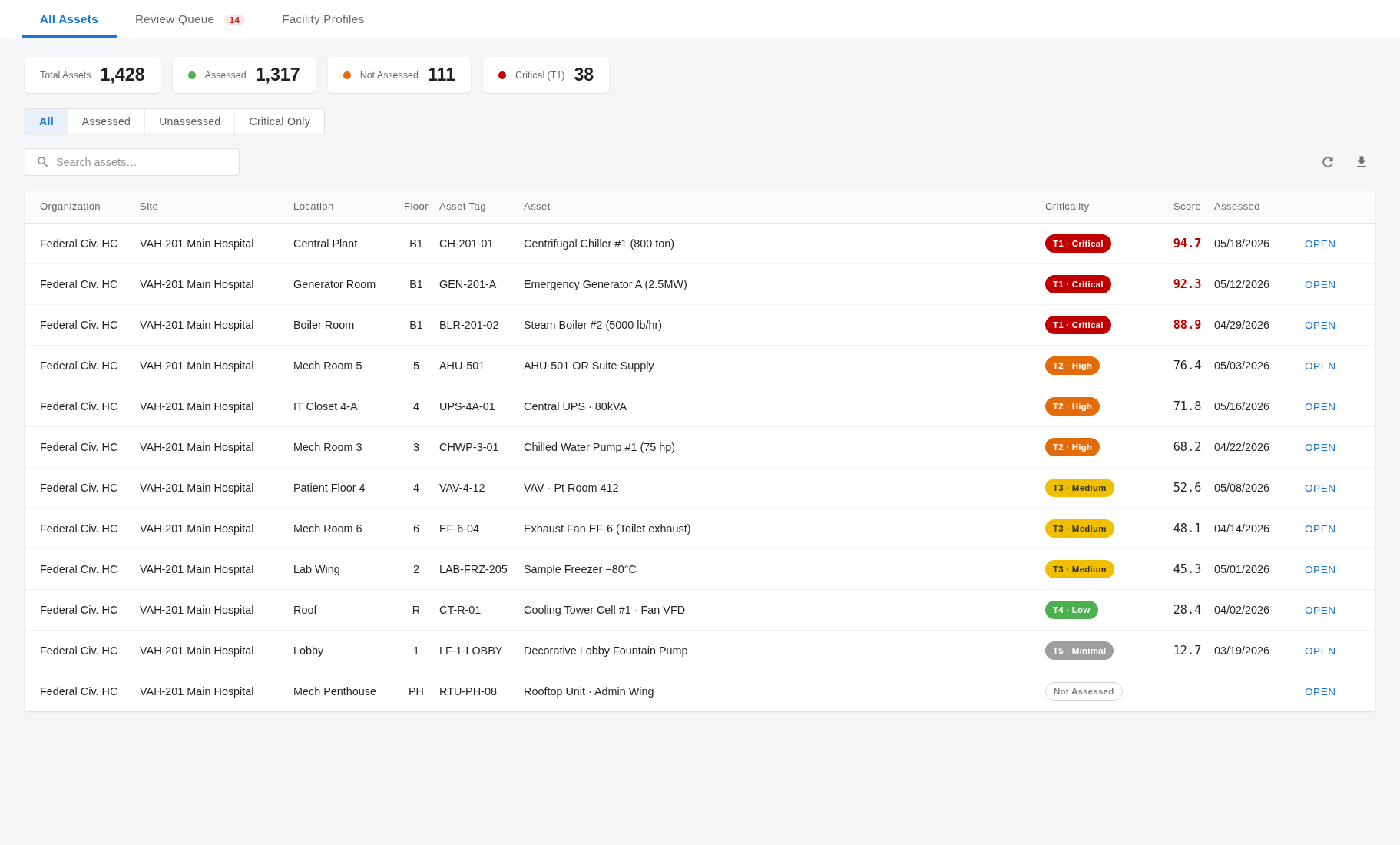Click score 94.7
1400x845 pixels.
1187,244
